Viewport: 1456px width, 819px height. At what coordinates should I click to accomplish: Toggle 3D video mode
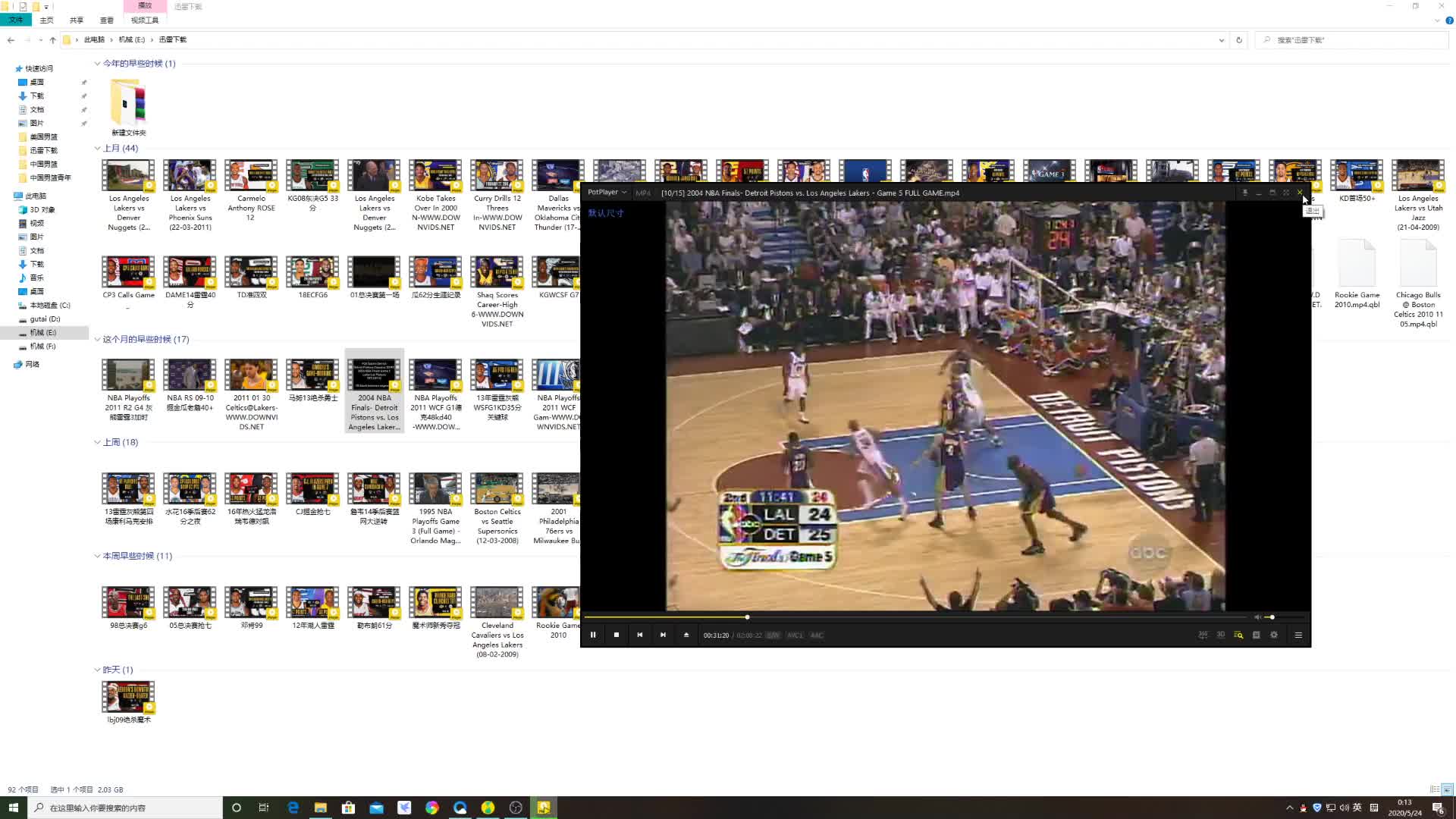pyautogui.click(x=1221, y=635)
